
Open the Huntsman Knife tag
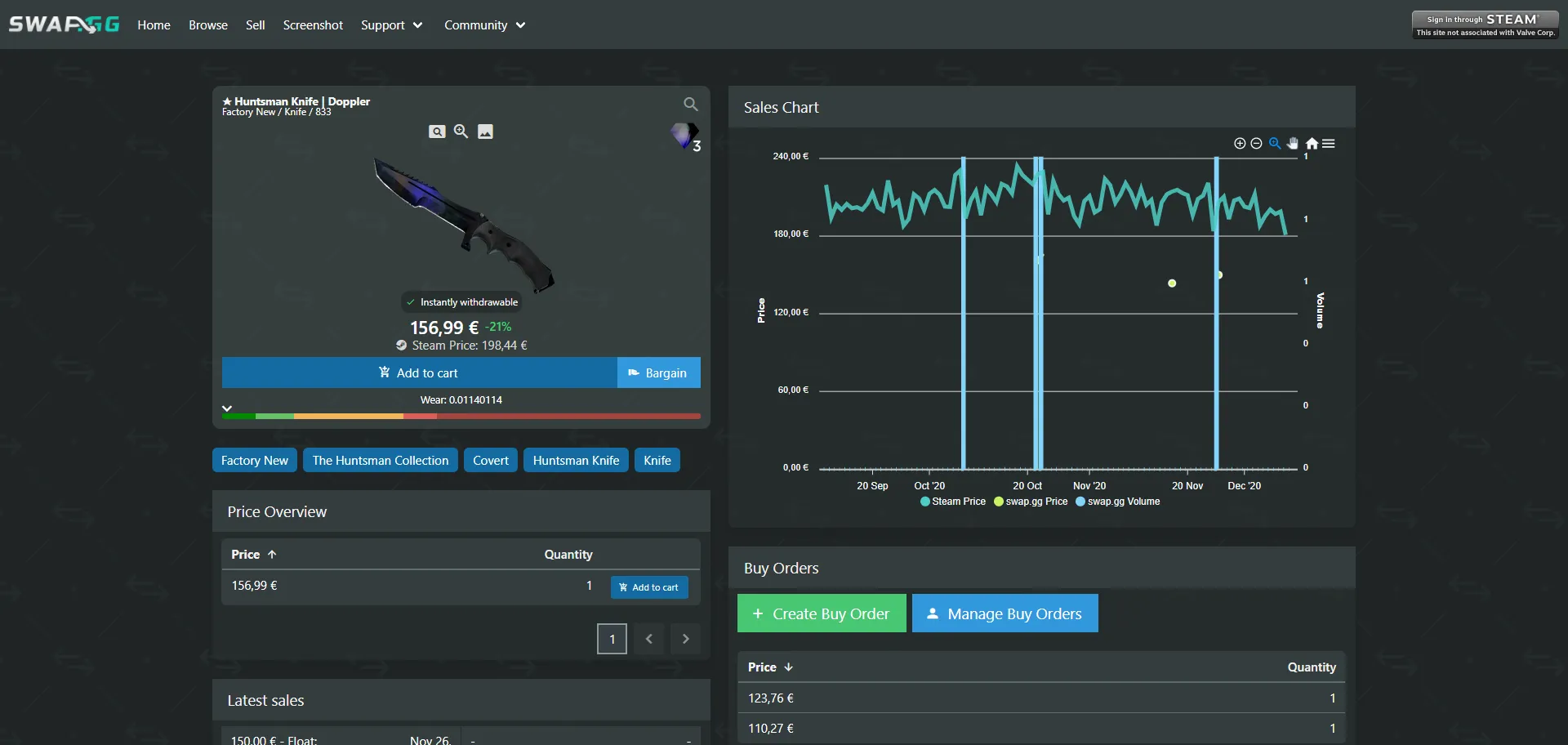[x=577, y=460]
